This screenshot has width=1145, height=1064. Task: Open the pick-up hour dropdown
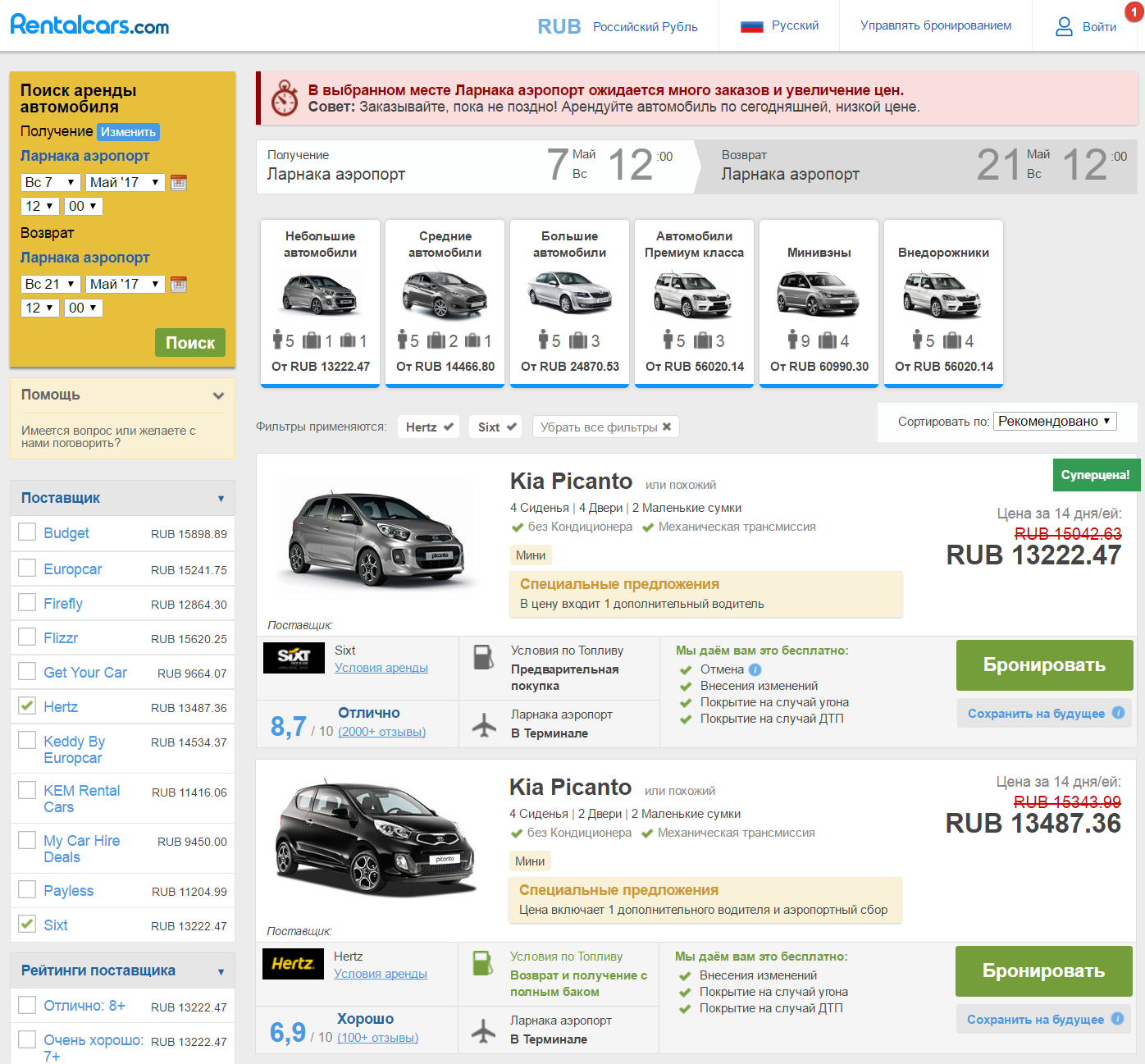pyautogui.click(x=40, y=206)
